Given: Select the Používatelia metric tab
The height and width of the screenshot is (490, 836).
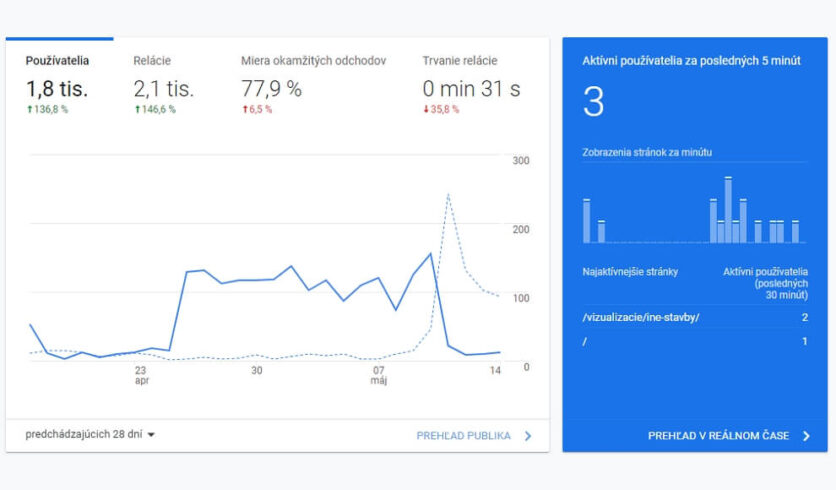Looking at the screenshot, I should click(58, 61).
